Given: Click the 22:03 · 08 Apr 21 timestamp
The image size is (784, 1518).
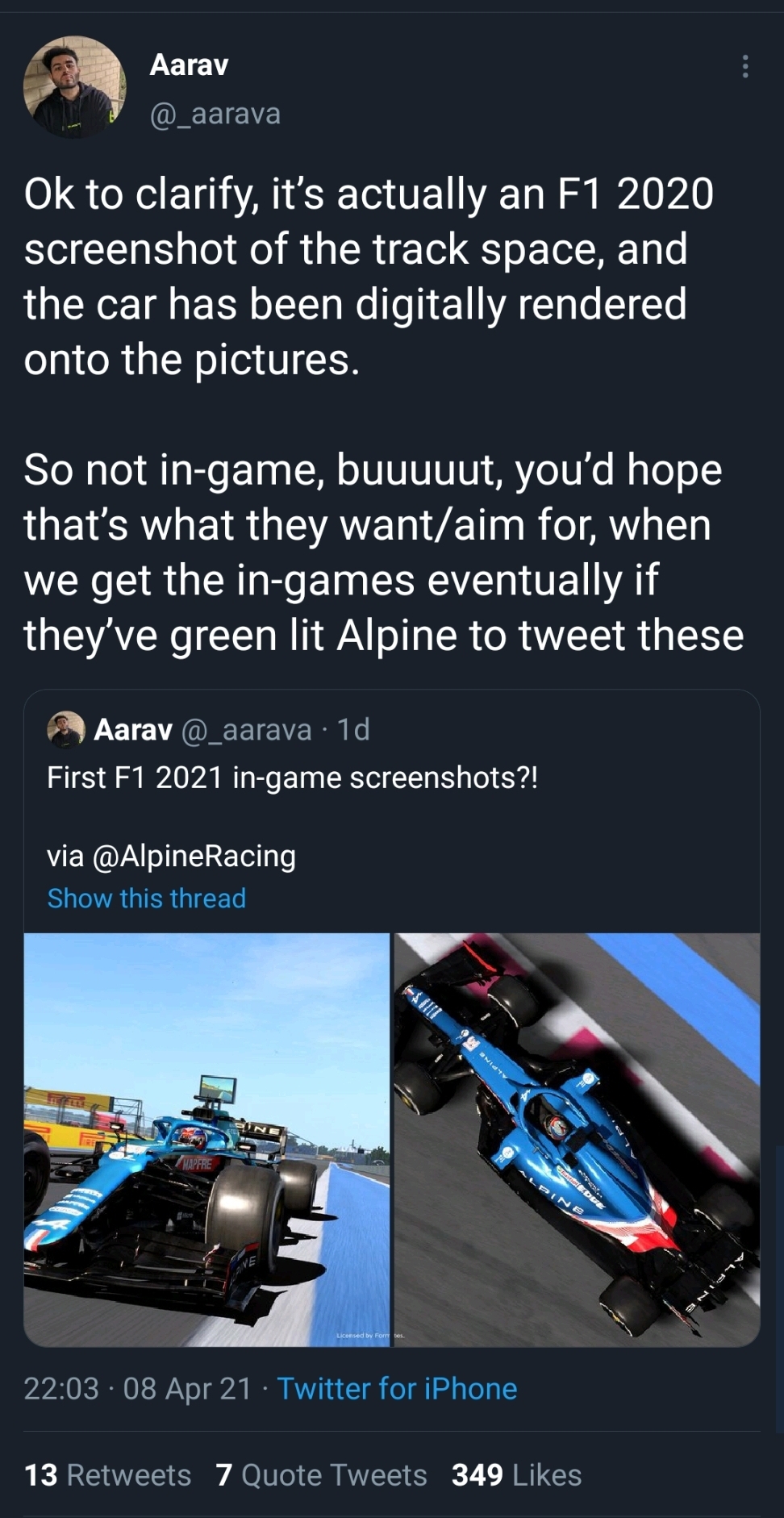Looking at the screenshot, I should (138, 1389).
